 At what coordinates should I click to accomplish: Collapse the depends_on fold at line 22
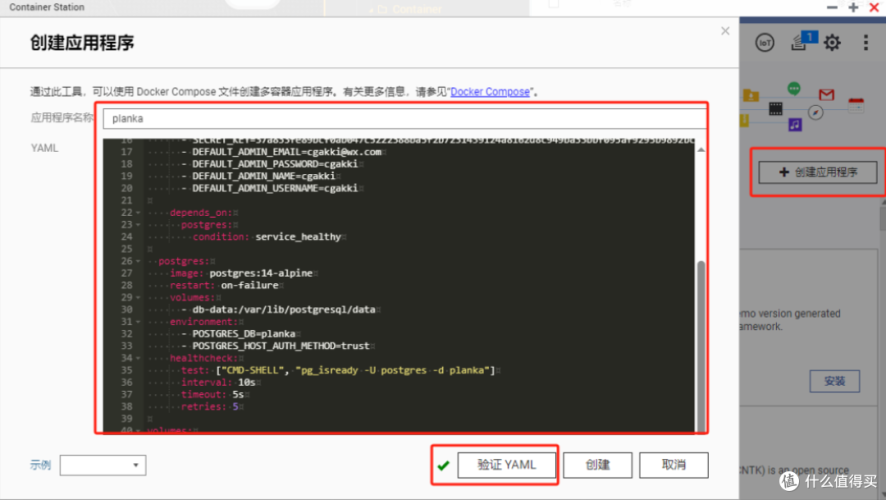[138, 213]
